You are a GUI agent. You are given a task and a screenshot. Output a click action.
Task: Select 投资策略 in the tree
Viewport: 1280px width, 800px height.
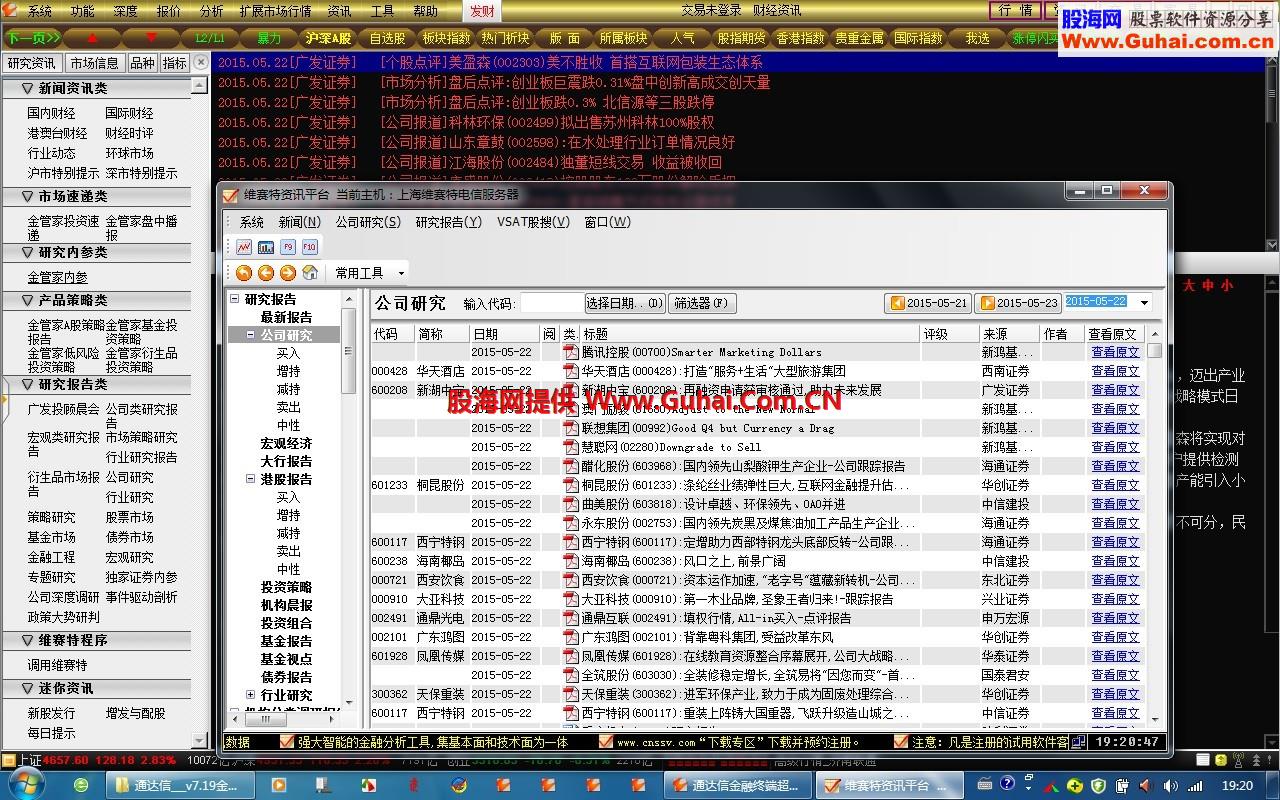[286, 587]
